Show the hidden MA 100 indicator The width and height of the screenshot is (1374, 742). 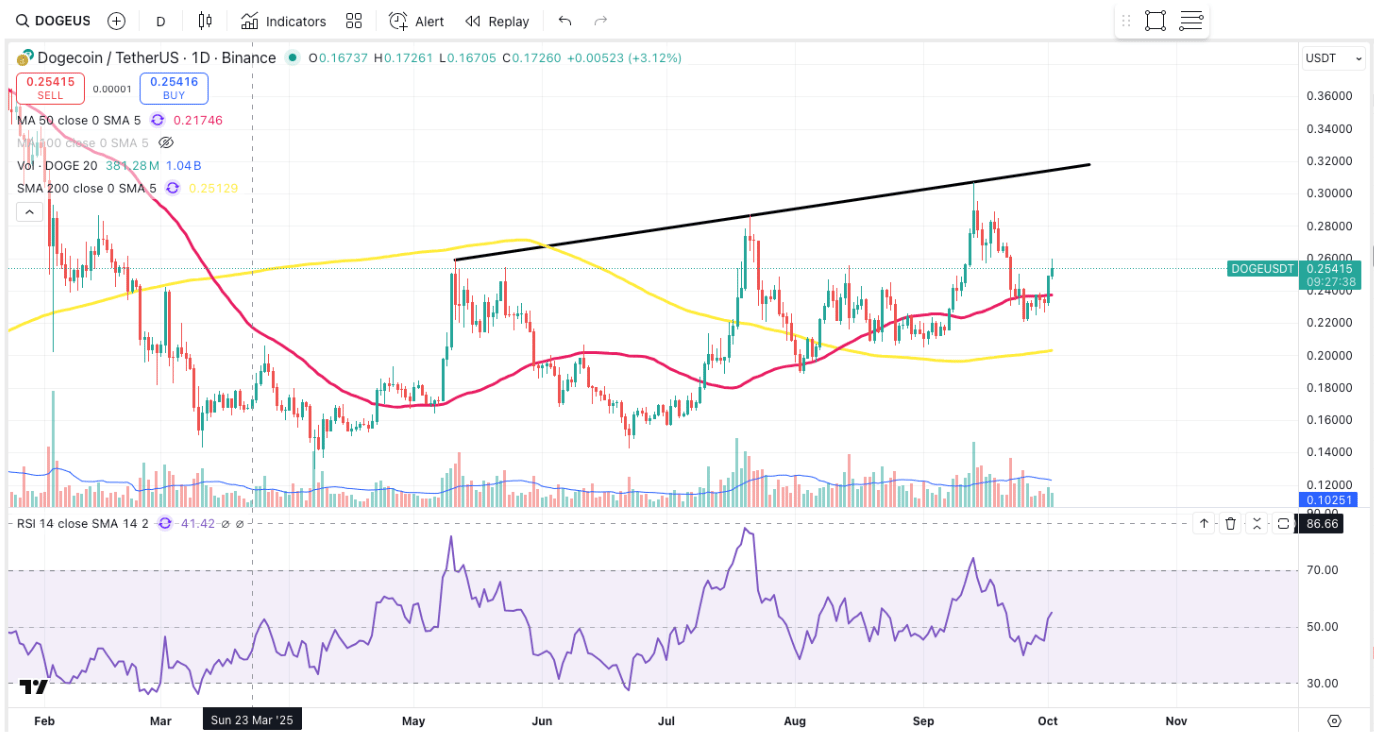(166, 143)
